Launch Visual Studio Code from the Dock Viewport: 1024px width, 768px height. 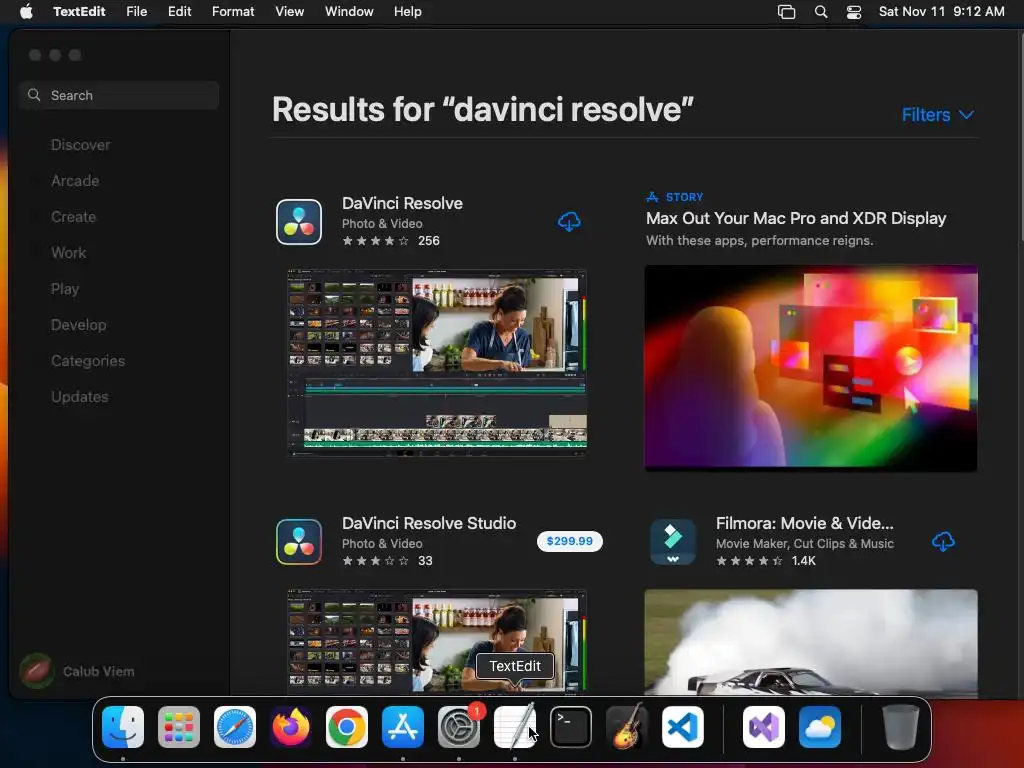pos(683,727)
